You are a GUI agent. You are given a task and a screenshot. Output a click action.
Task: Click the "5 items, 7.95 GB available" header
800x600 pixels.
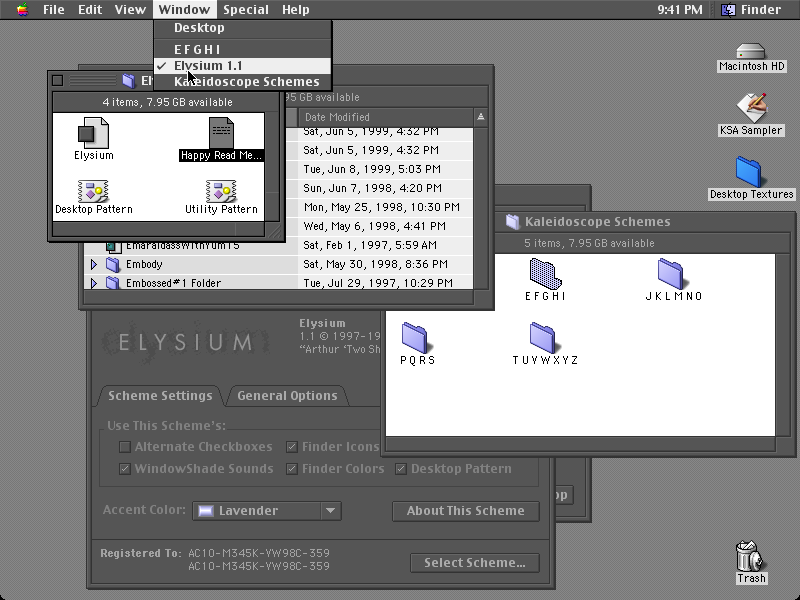pyautogui.click(x=589, y=243)
